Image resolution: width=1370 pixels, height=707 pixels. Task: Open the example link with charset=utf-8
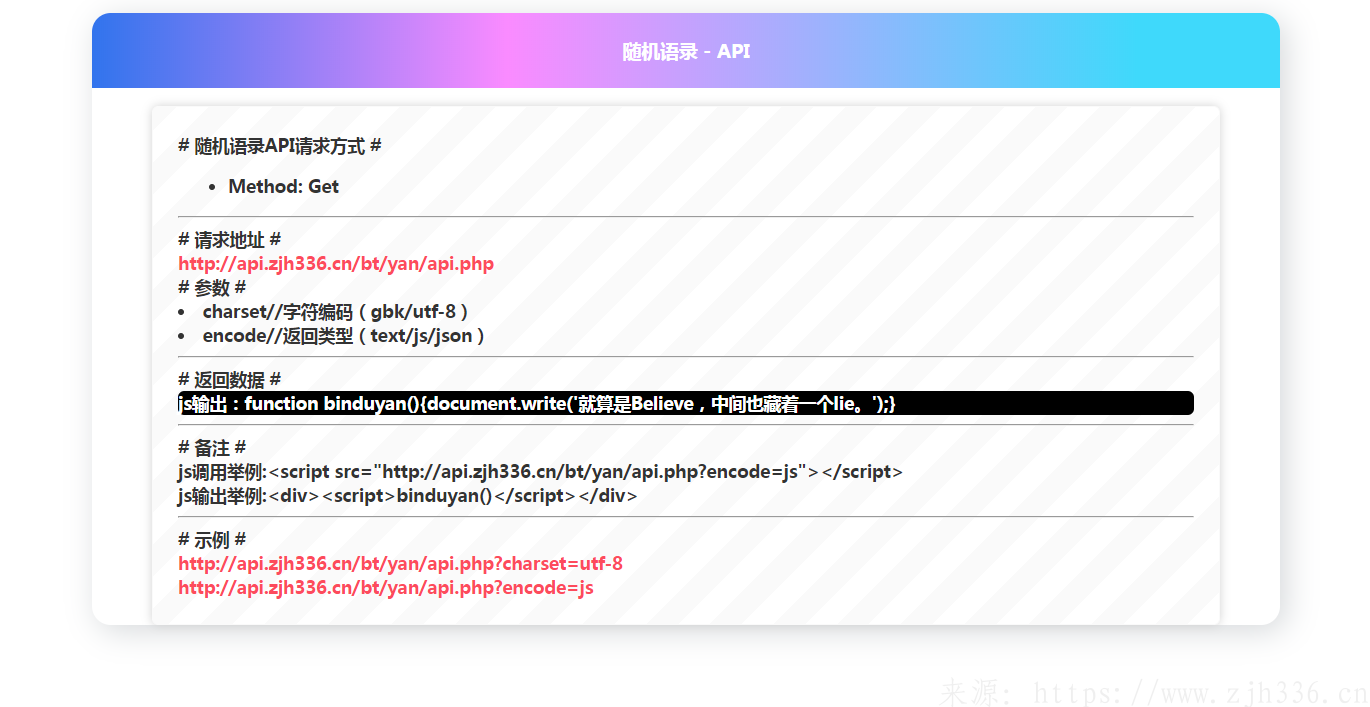tap(400, 564)
